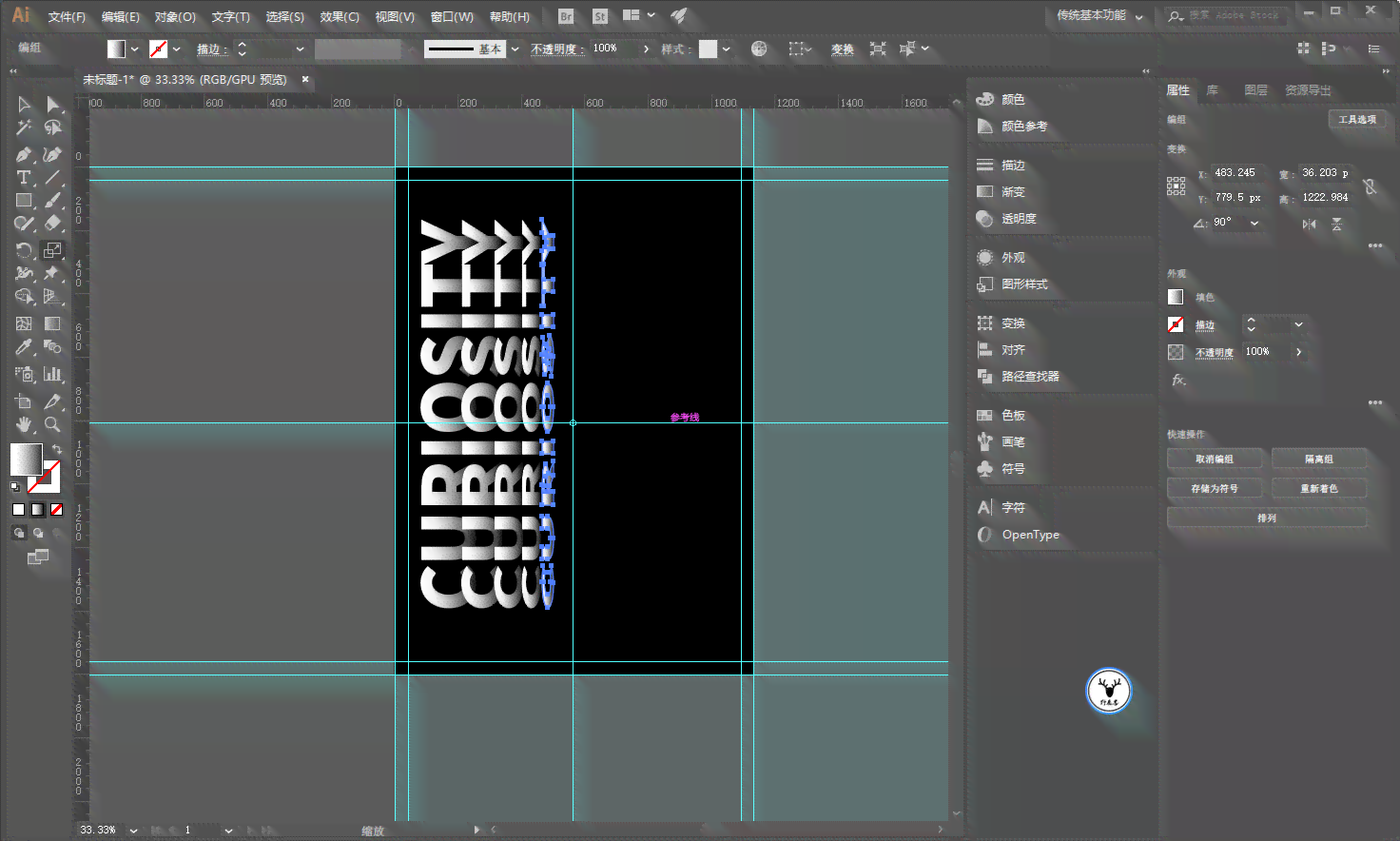Viewport: 1400px width, 841px height.
Task: Select the Rotate tool
Action: (x=24, y=250)
